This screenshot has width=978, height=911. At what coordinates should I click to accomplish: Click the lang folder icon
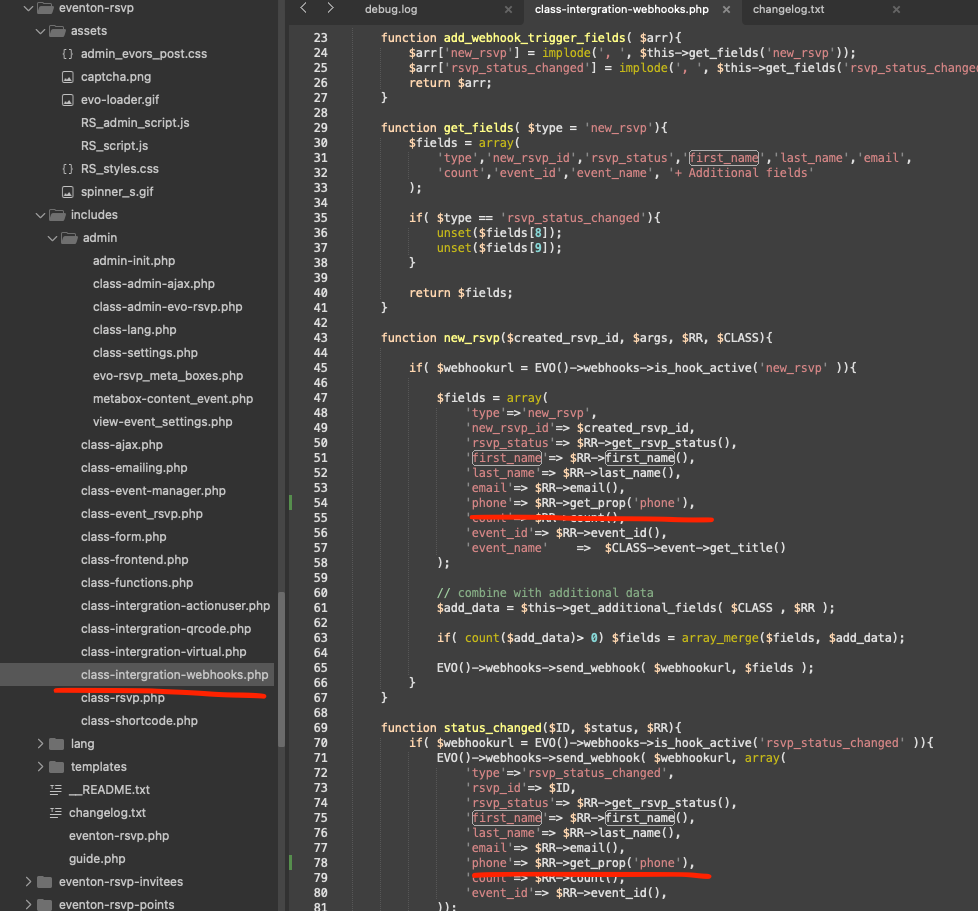[x=57, y=744]
